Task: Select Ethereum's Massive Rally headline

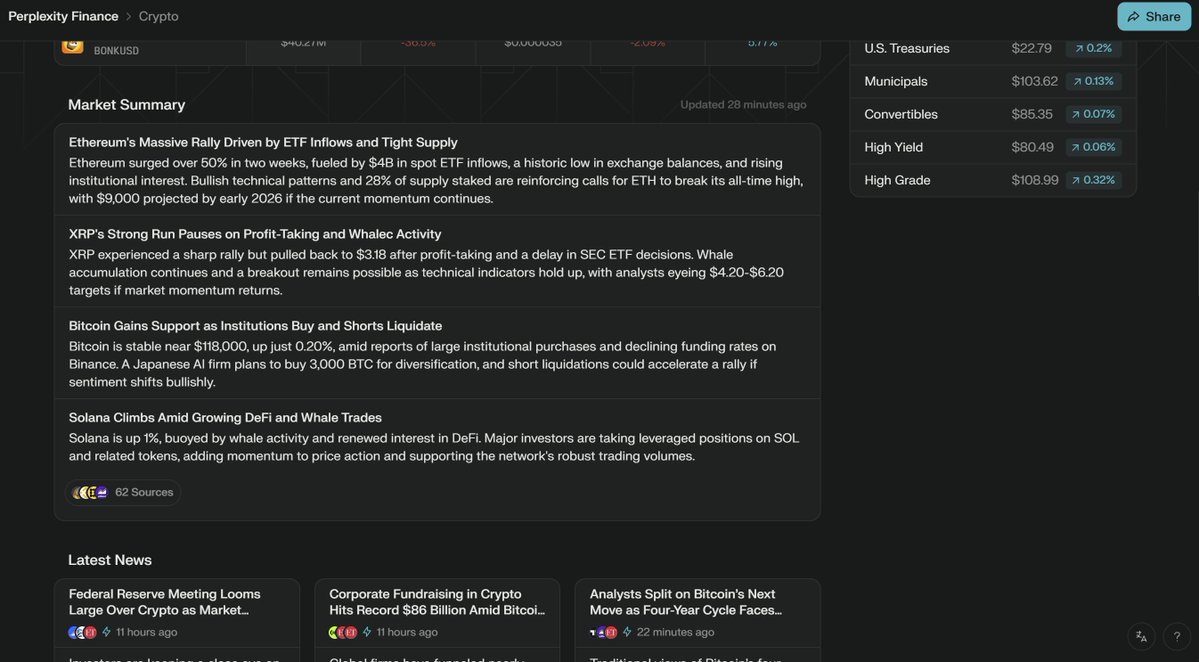Action: 263,142
